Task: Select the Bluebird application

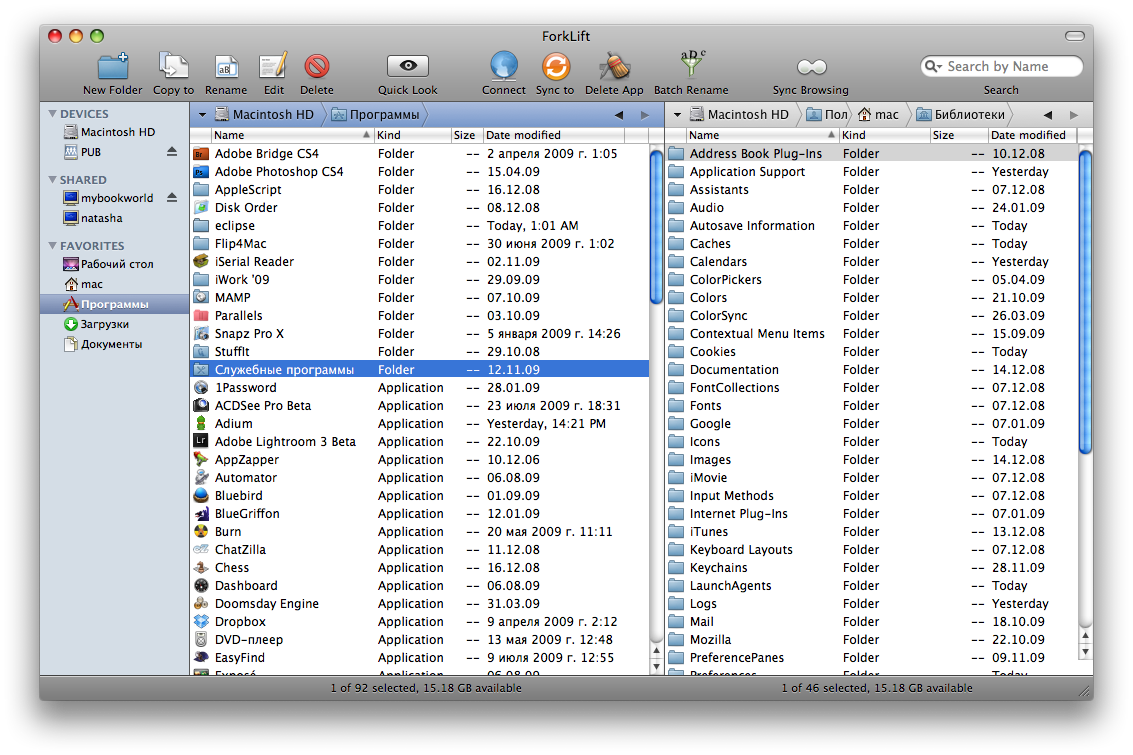Action: point(419,496)
